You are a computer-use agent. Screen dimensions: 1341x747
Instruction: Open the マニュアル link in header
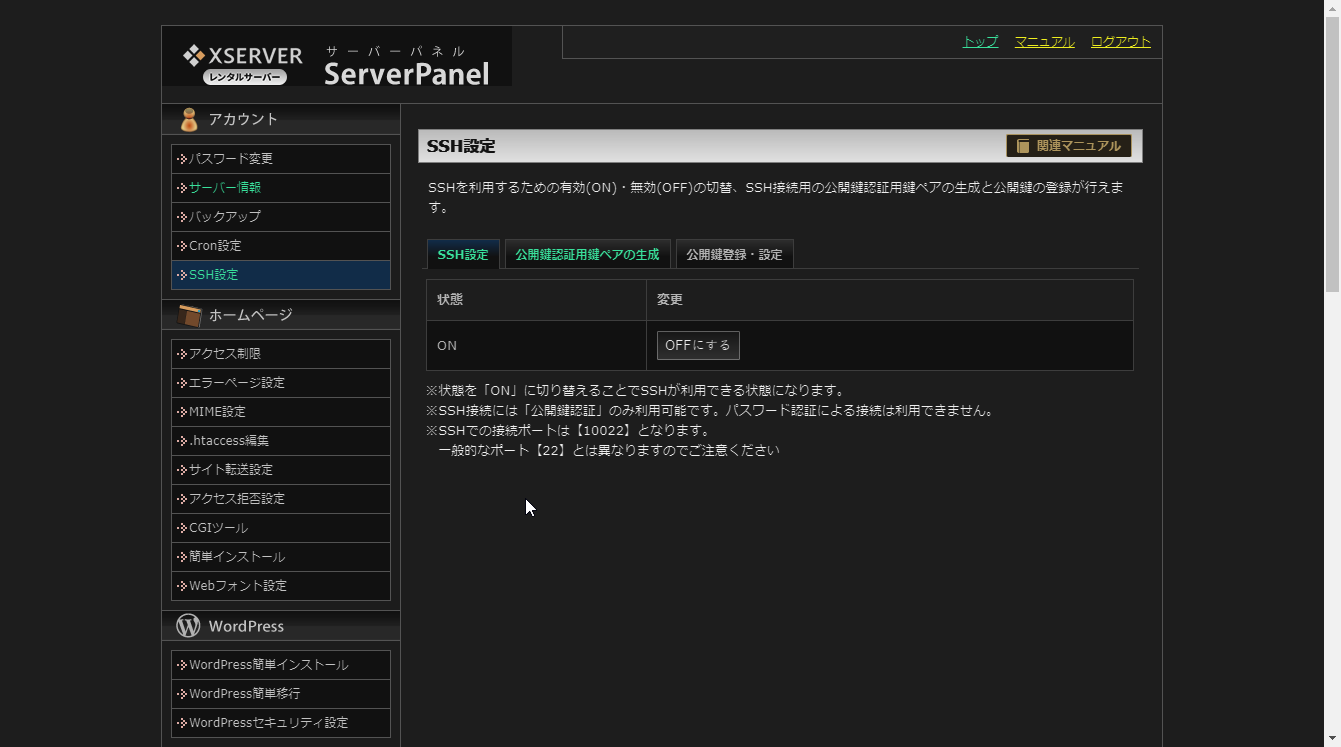(x=1044, y=42)
